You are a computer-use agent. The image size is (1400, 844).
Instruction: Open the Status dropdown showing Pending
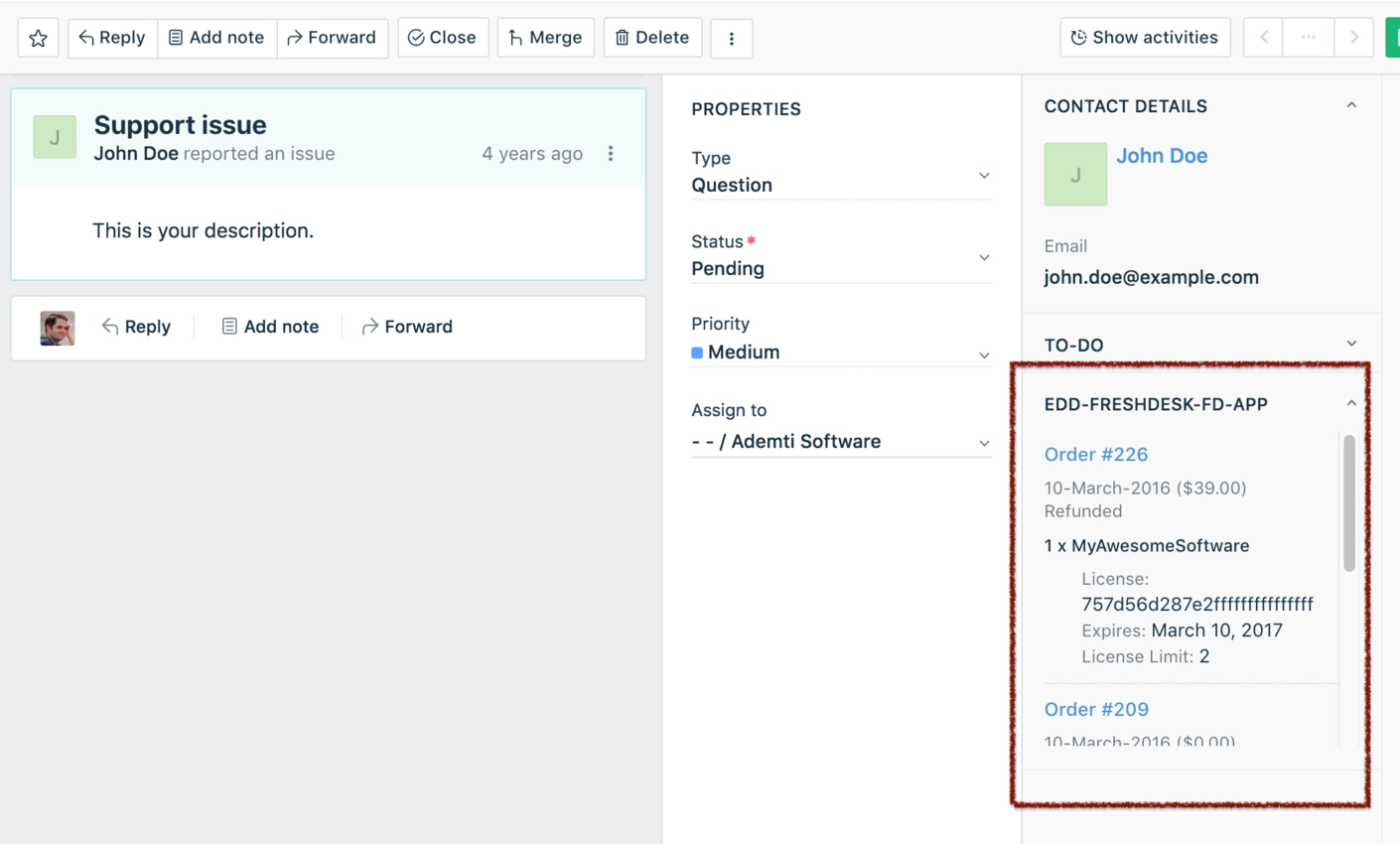tap(840, 268)
